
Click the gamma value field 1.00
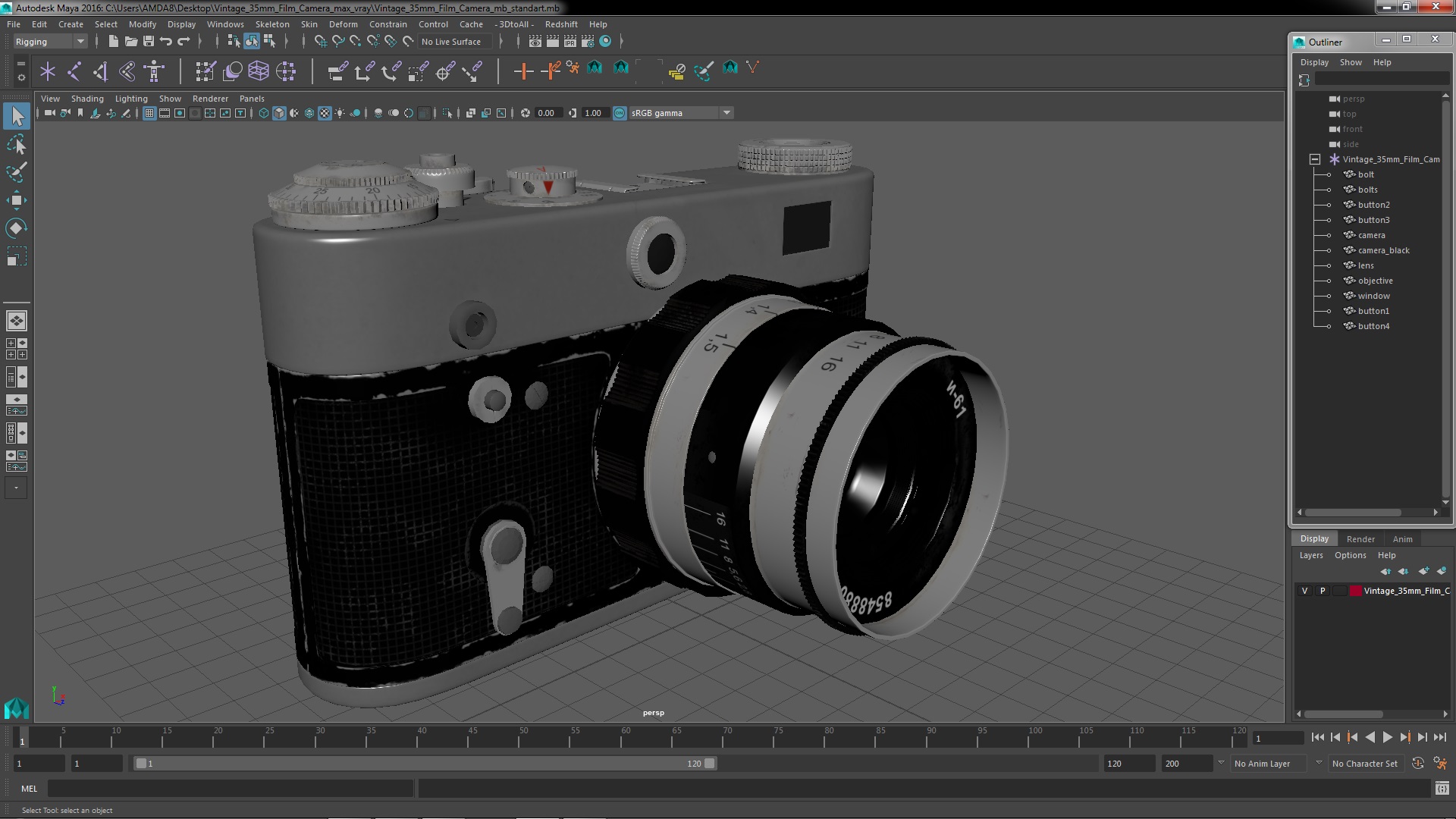595,113
